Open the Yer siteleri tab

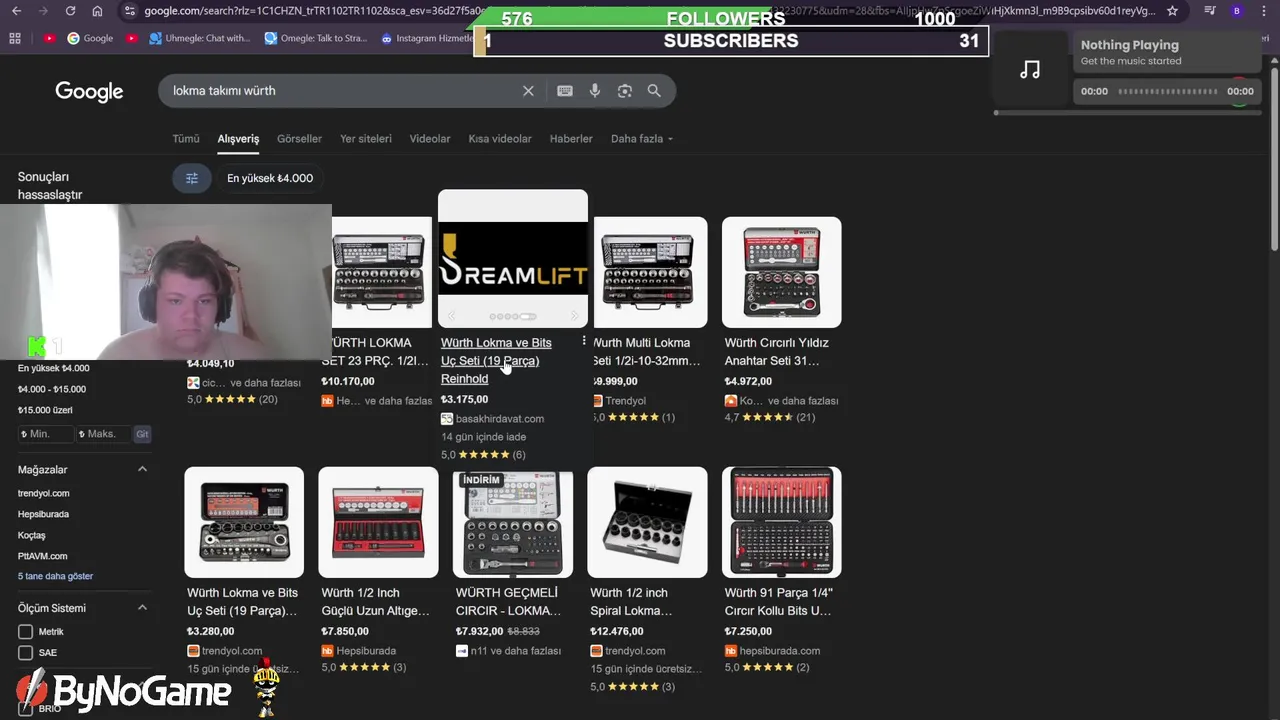366,139
